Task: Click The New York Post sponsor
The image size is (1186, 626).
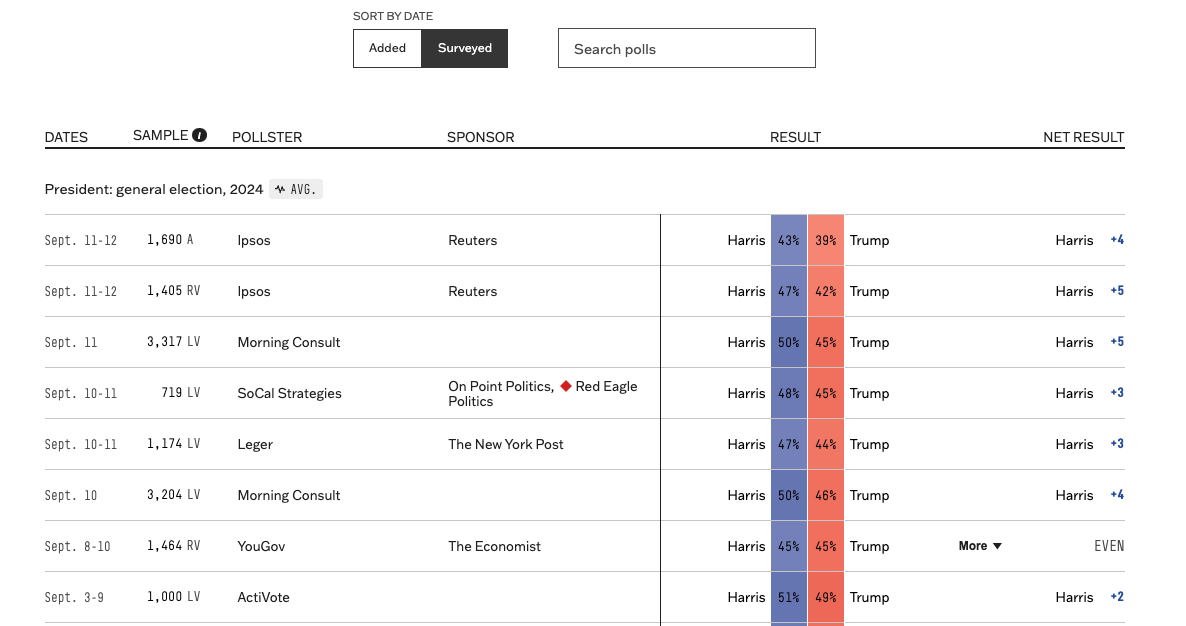Action: [505, 444]
